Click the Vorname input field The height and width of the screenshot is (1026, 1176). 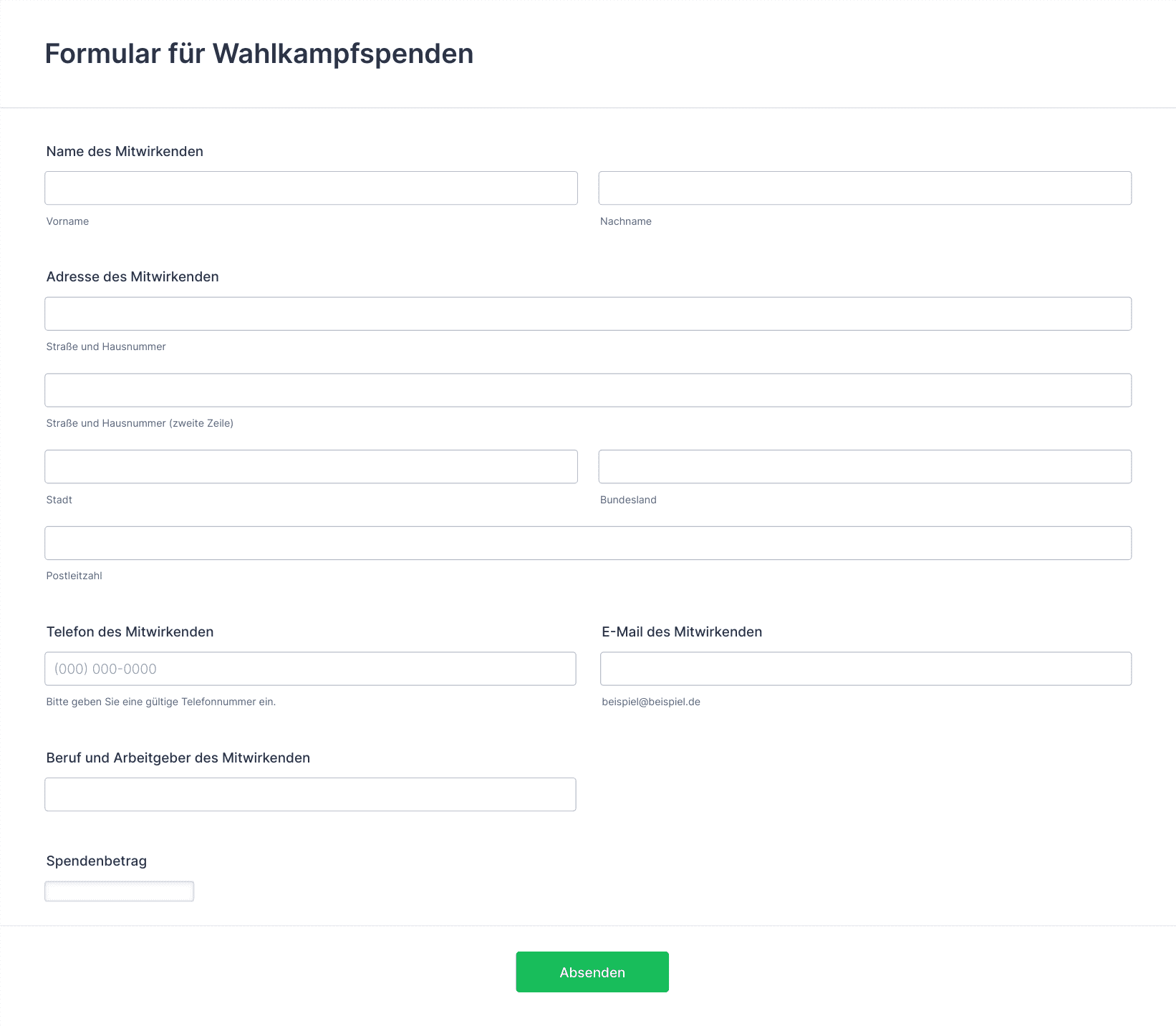(x=311, y=188)
